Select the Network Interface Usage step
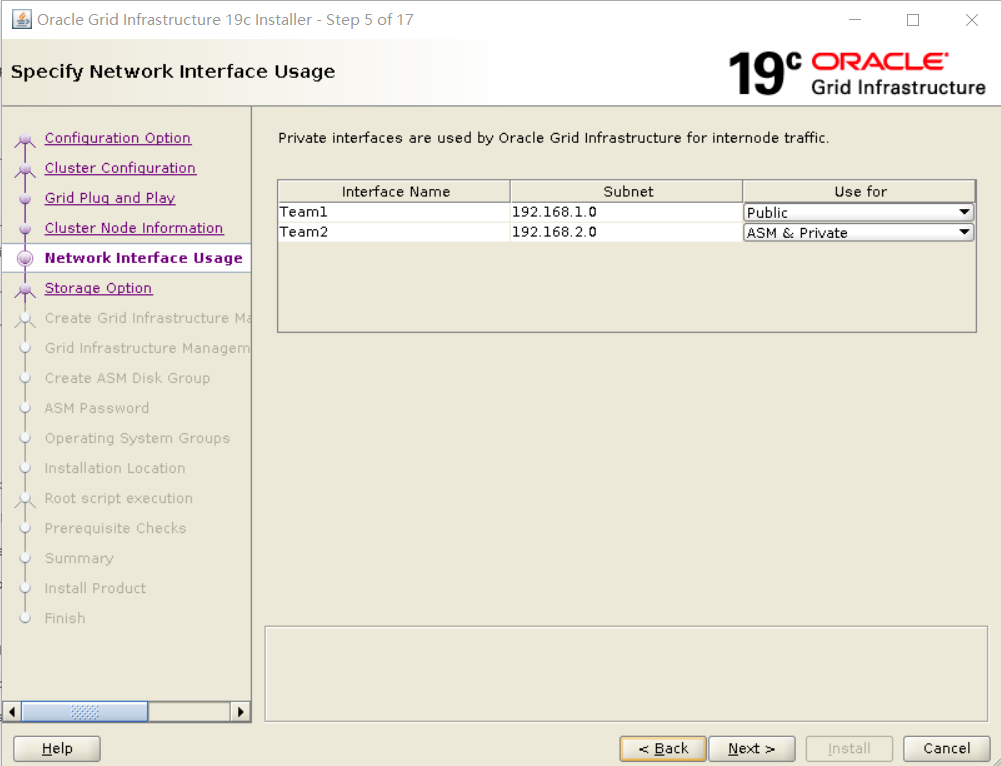Screen dimensions: 1001x766 (144, 258)
